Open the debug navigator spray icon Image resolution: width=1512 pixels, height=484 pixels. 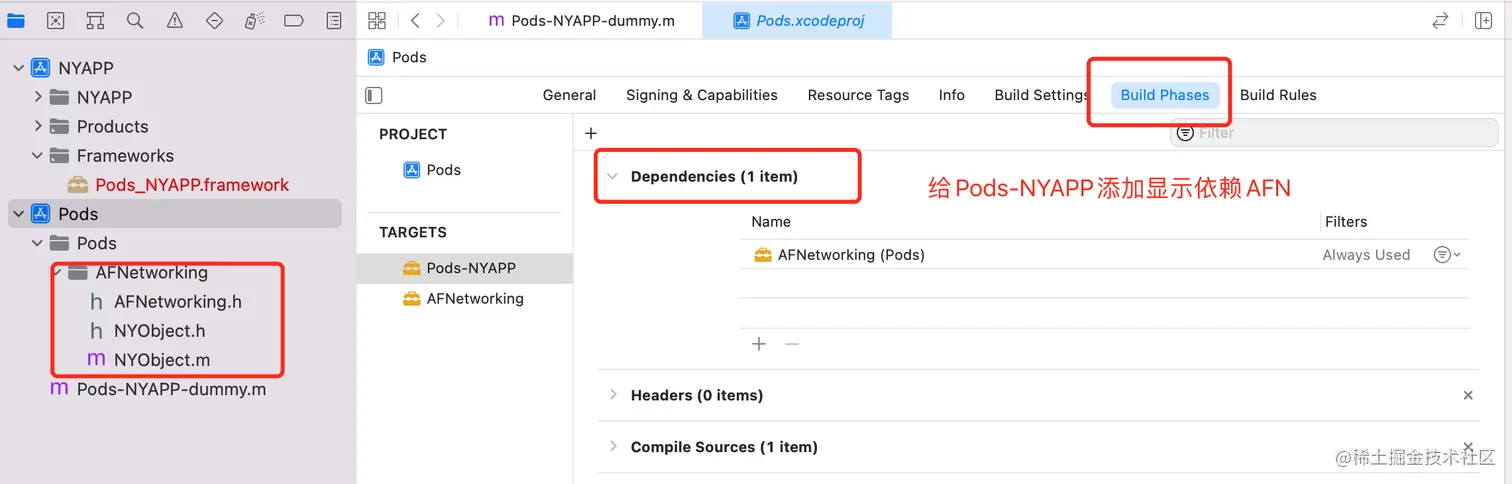coord(254,21)
